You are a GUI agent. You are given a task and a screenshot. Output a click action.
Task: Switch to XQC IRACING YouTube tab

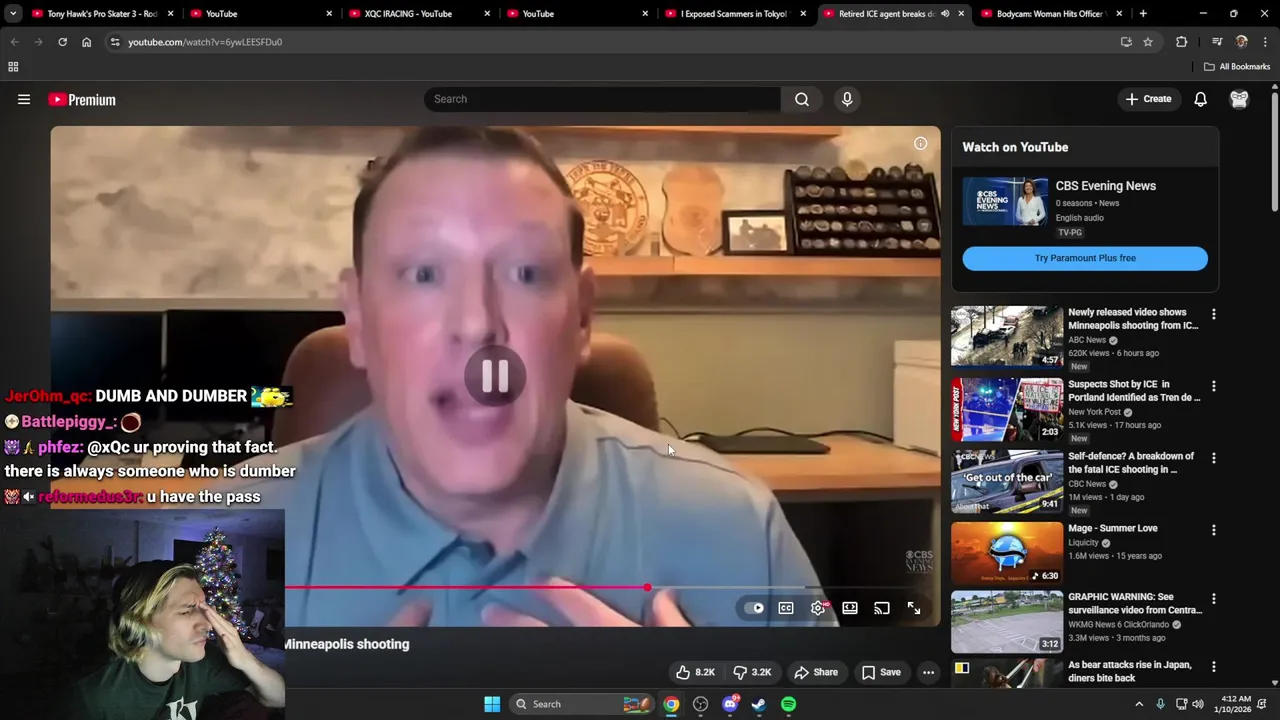(418, 14)
